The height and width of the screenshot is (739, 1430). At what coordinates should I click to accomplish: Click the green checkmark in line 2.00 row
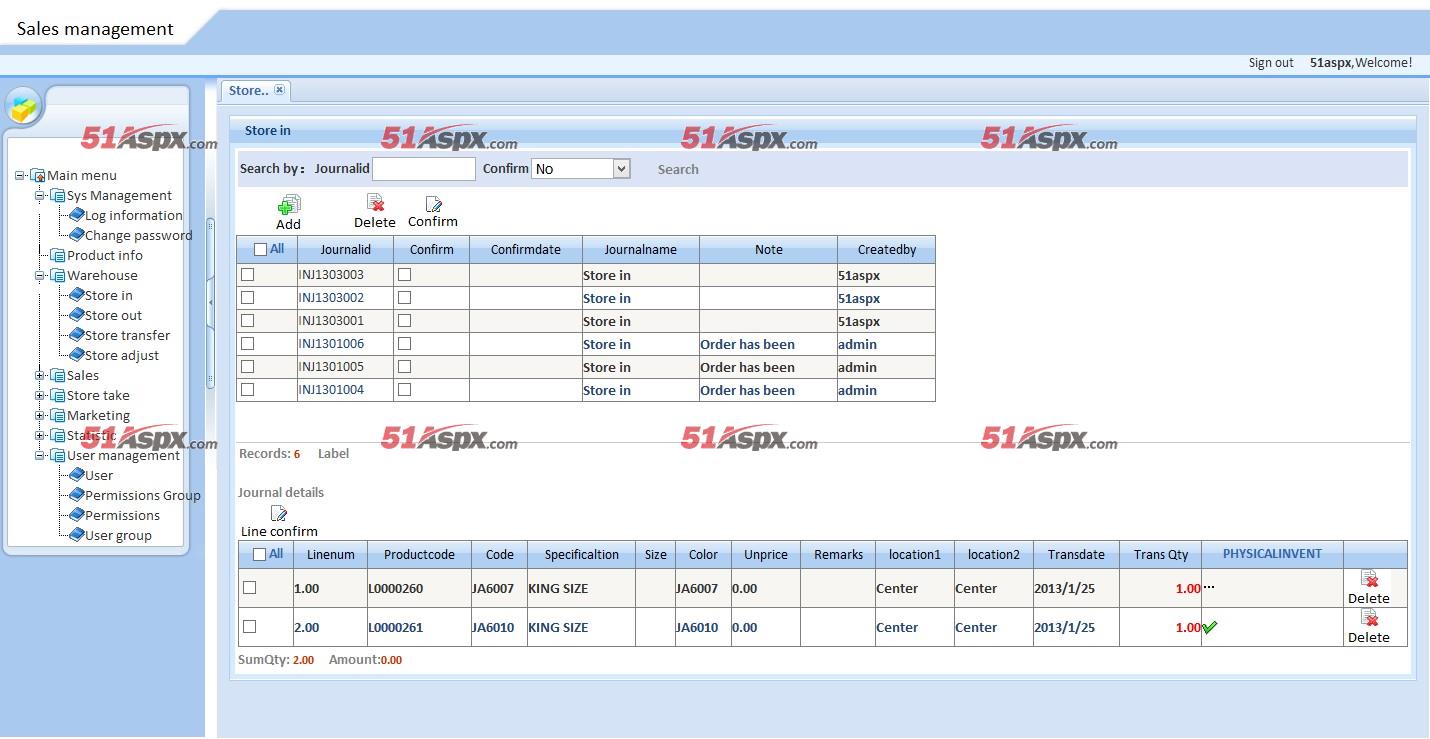(1210, 627)
